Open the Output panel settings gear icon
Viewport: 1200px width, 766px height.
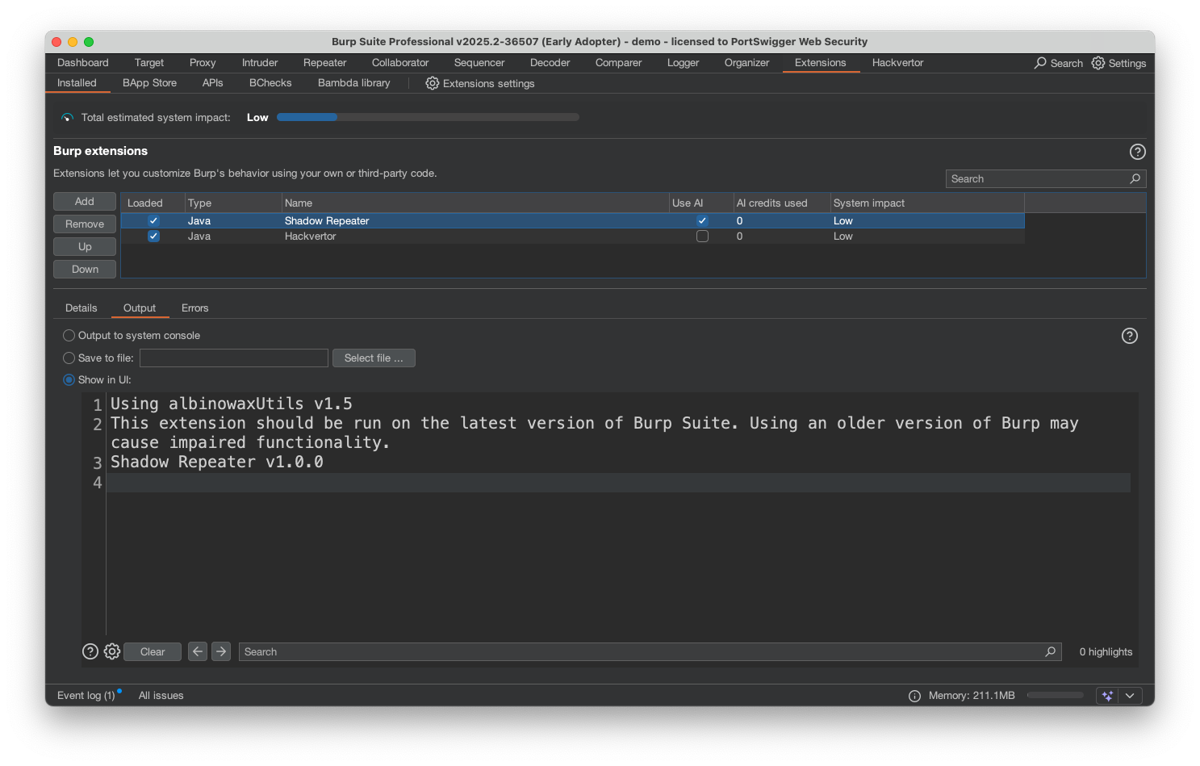112,651
